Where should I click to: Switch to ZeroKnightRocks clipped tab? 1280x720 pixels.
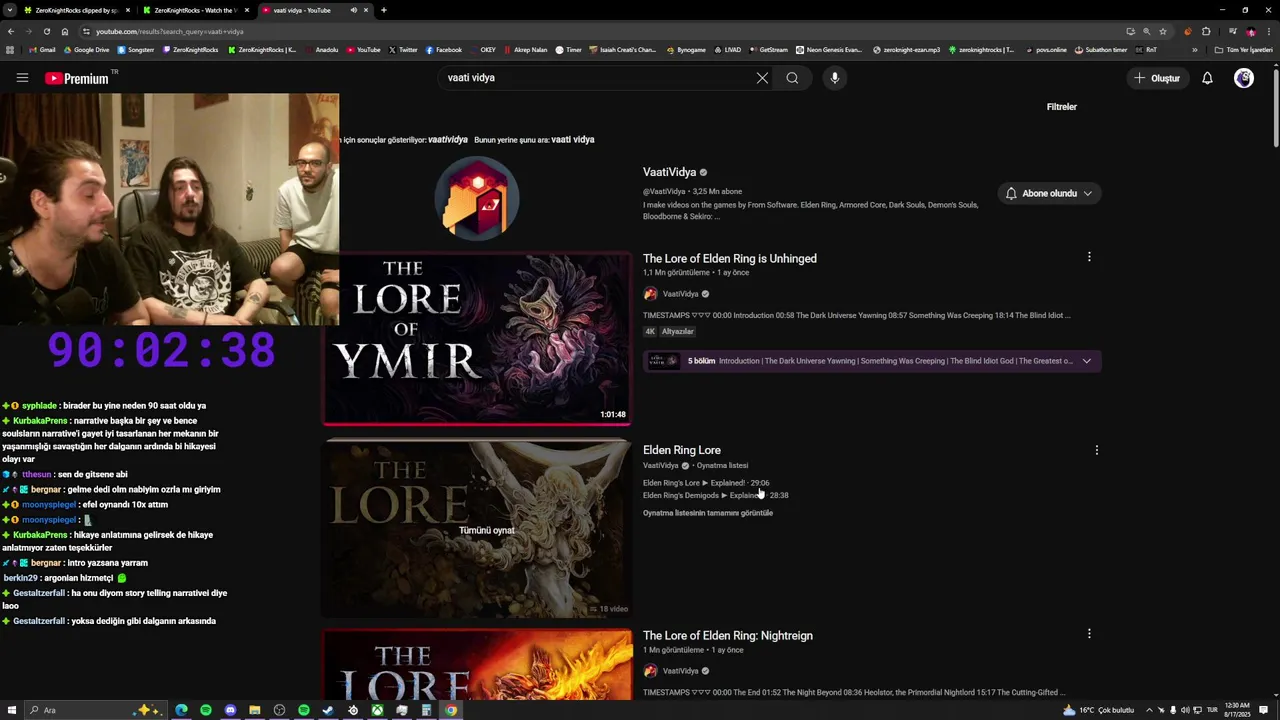coord(77,10)
